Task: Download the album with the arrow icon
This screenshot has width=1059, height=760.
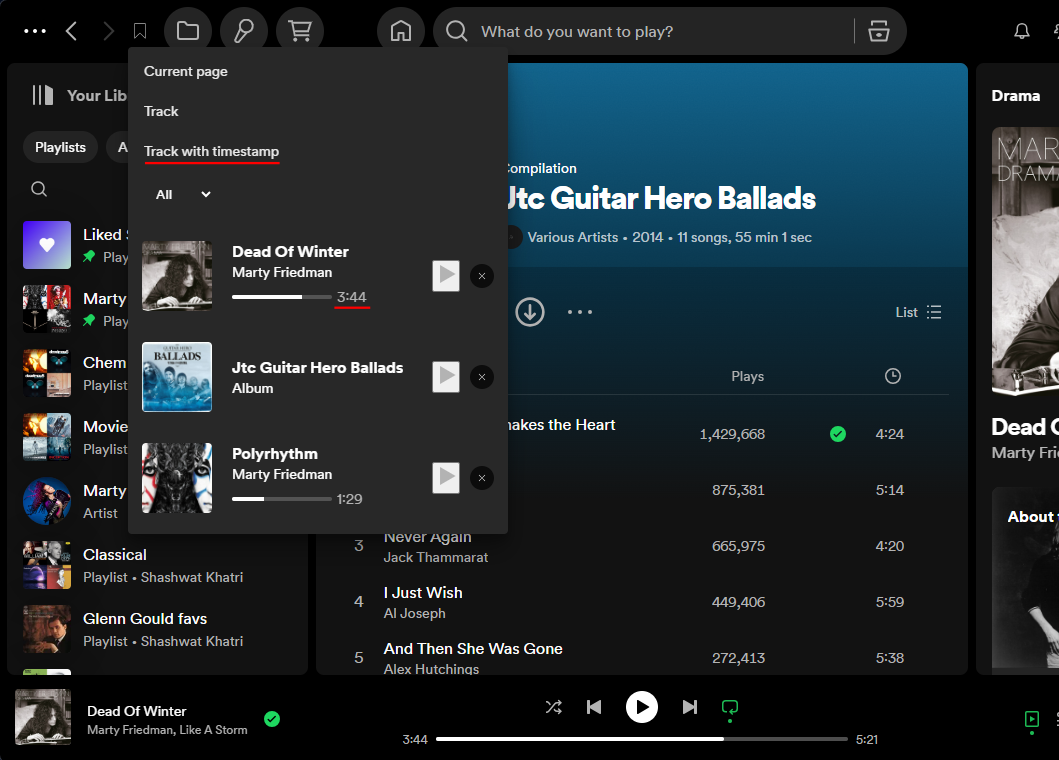Action: [x=530, y=312]
